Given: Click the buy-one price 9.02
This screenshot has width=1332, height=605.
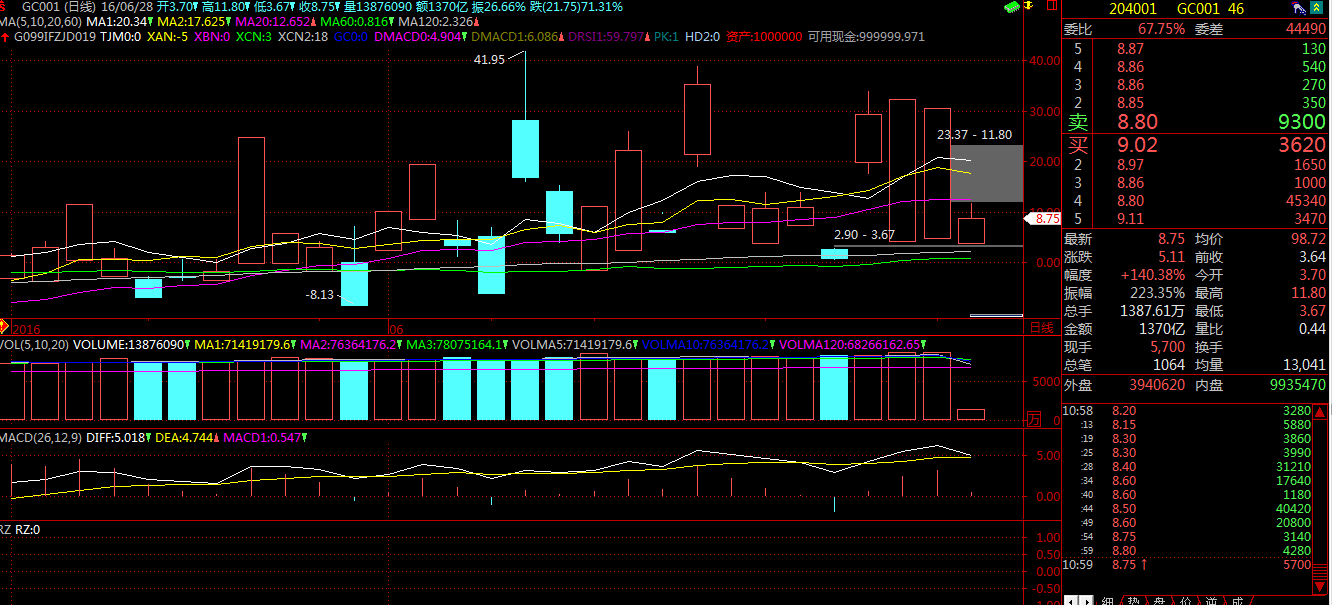Looking at the screenshot, I should 1137,144.
